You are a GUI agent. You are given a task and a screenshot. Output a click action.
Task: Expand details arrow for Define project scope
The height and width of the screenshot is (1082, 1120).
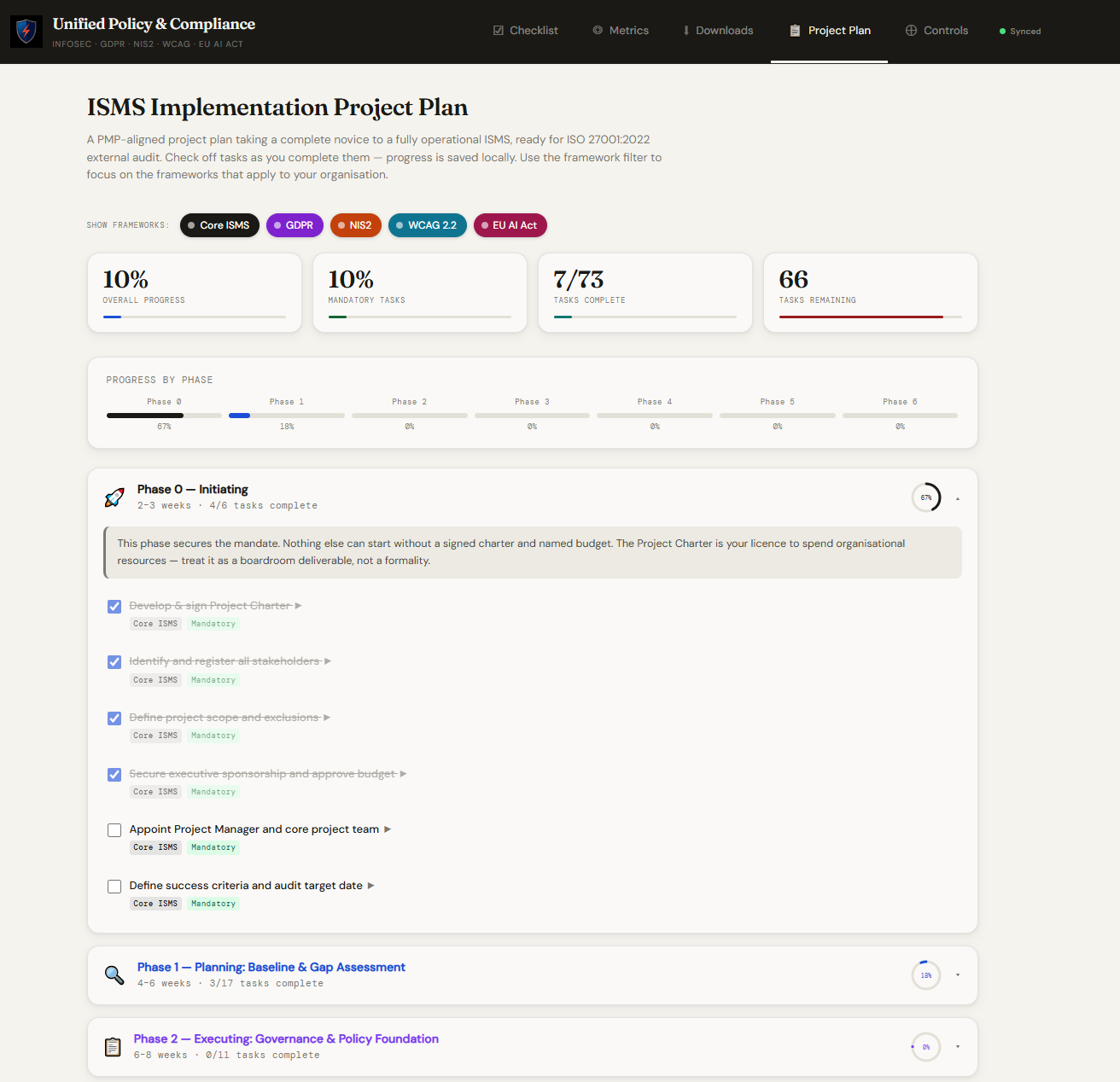pos(327,718)
